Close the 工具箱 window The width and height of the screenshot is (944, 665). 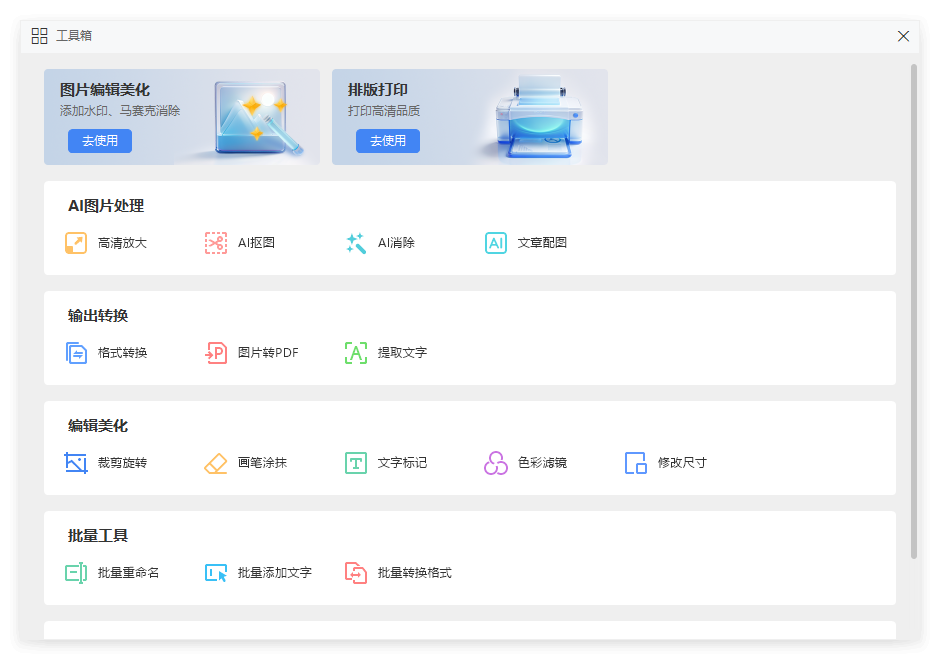click(x=904, y=36)
